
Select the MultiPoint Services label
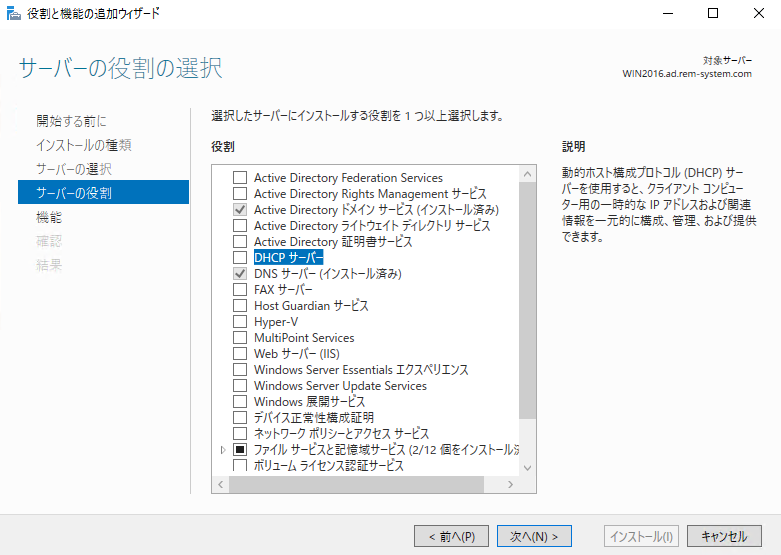click(x=304, y=338)
